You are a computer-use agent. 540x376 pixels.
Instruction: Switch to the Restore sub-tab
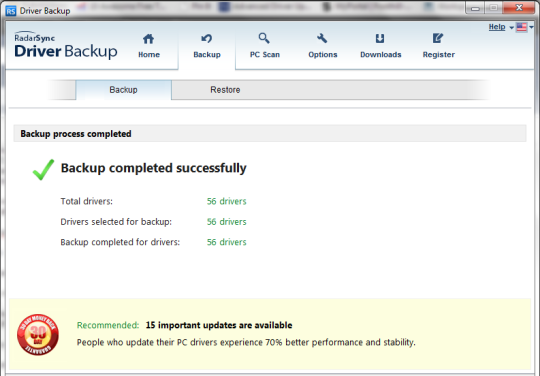225,90
